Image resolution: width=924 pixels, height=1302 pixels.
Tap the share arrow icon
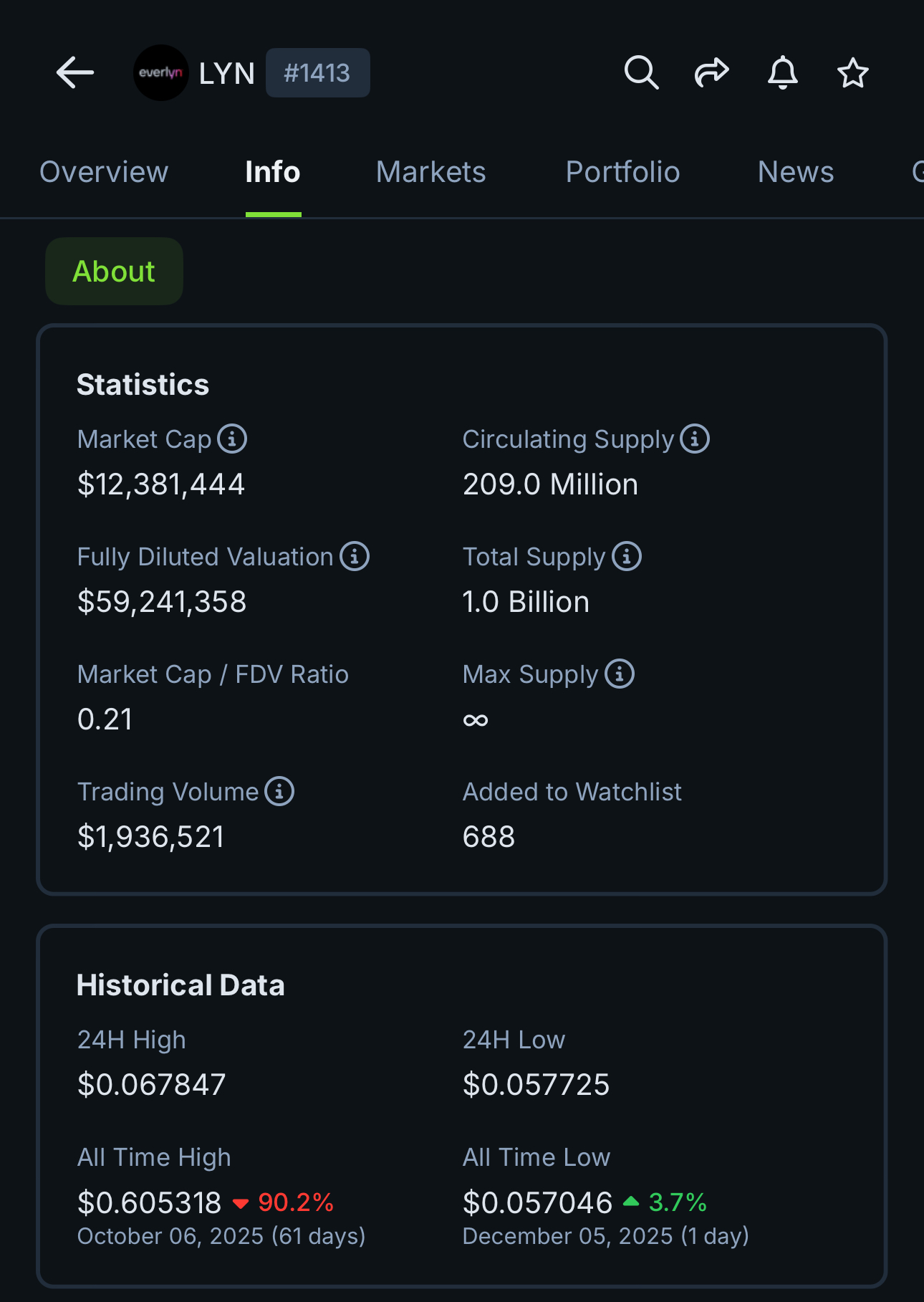(711, 72)
